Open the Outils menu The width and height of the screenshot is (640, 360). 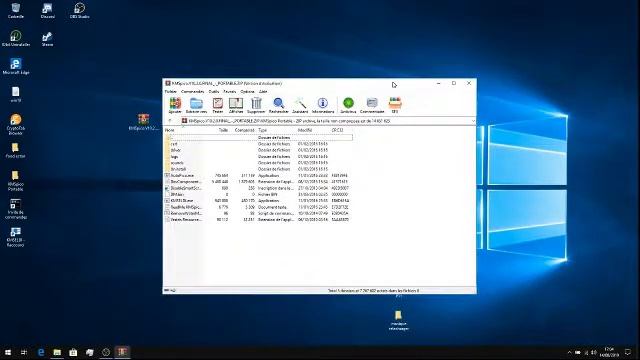coord(214,91)
